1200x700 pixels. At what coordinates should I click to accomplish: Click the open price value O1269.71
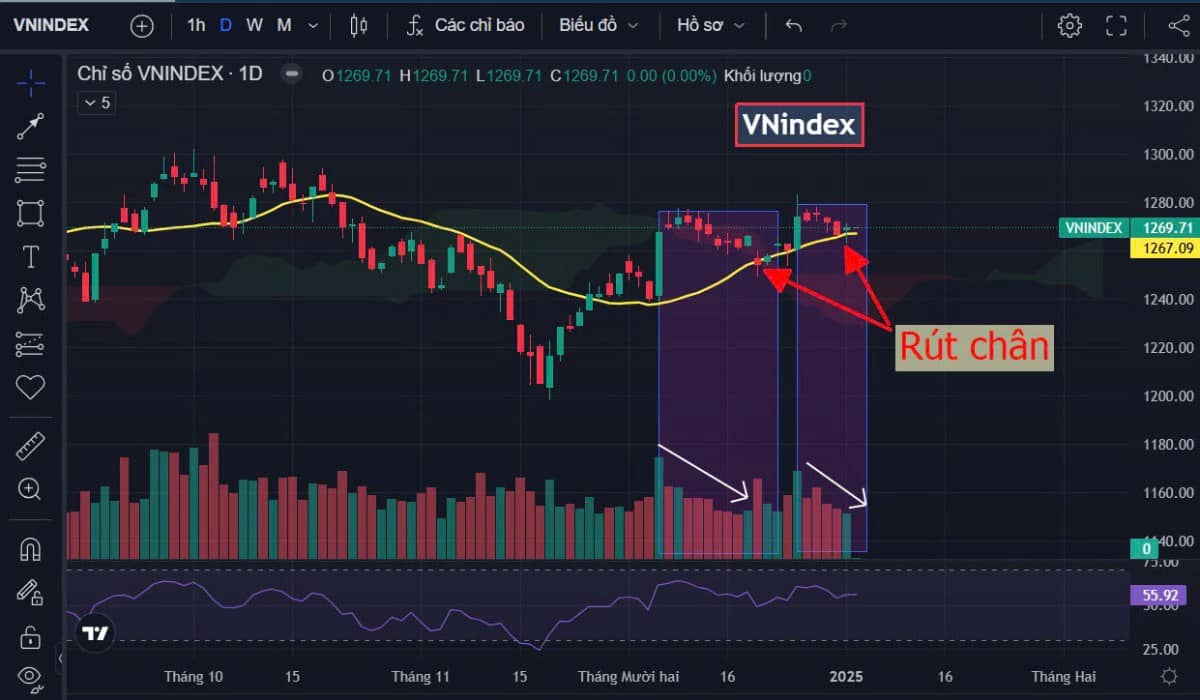(x=358, y=75)
